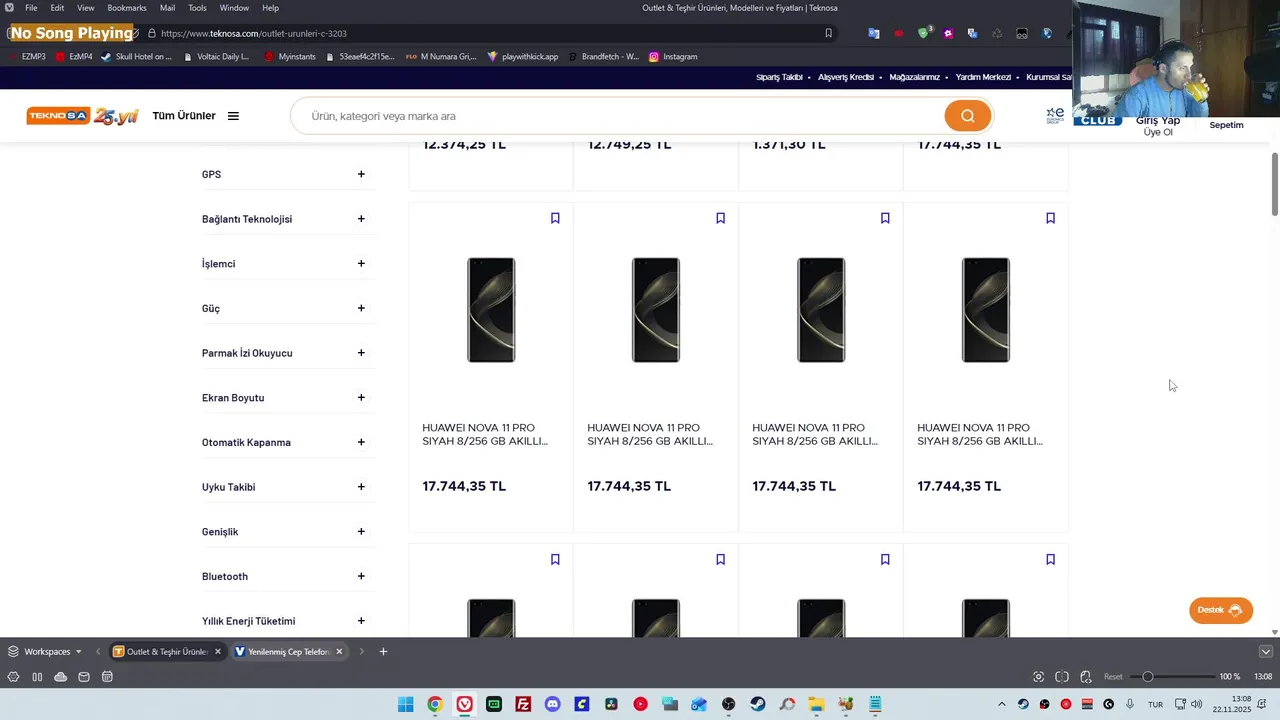This screenshot has width=1280, height=720.
Task: Open the Tüm Ürünler hamburger menu
Action: click(233, 116)
